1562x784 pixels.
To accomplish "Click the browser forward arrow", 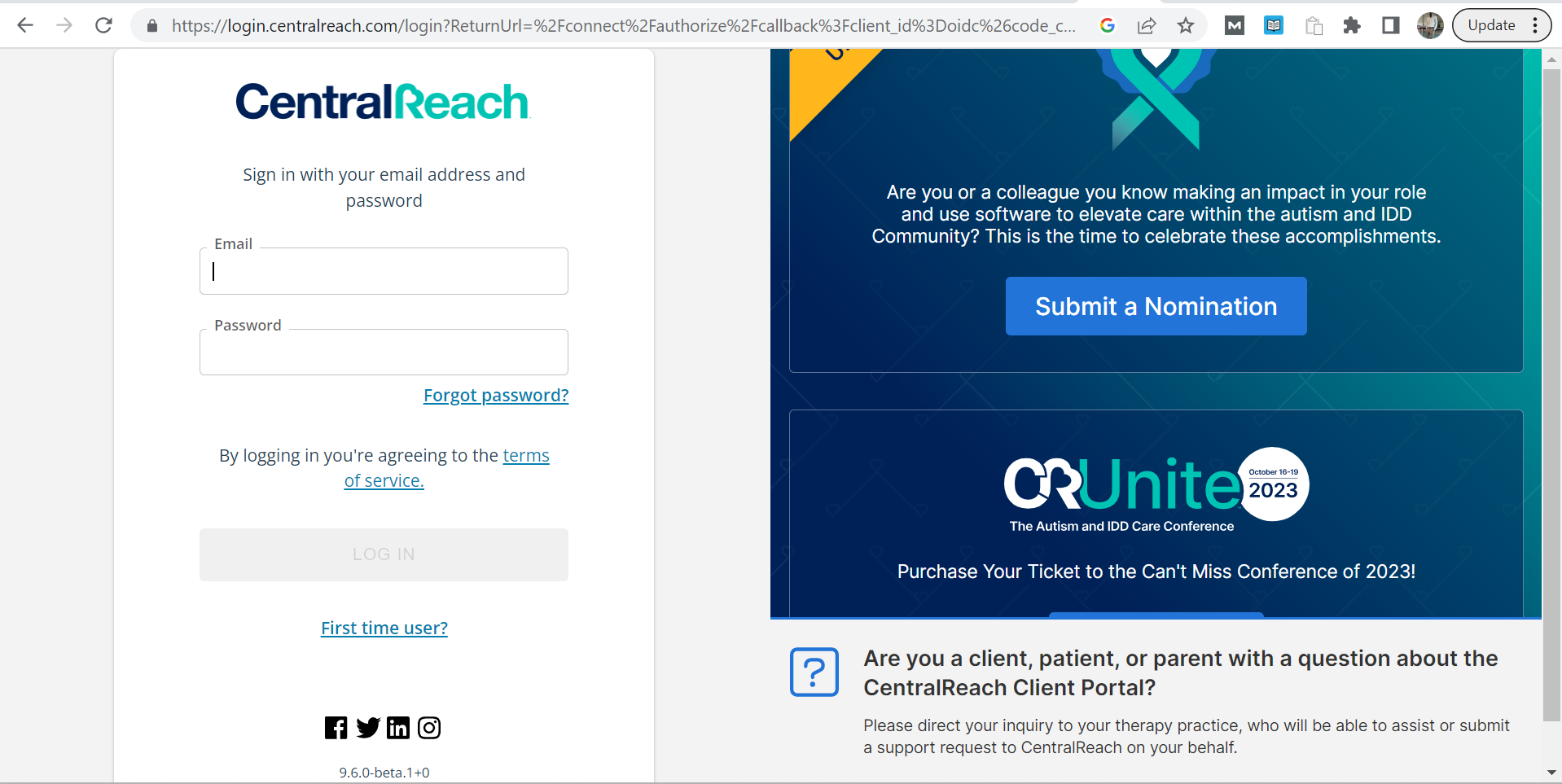I will pos(64,25).
